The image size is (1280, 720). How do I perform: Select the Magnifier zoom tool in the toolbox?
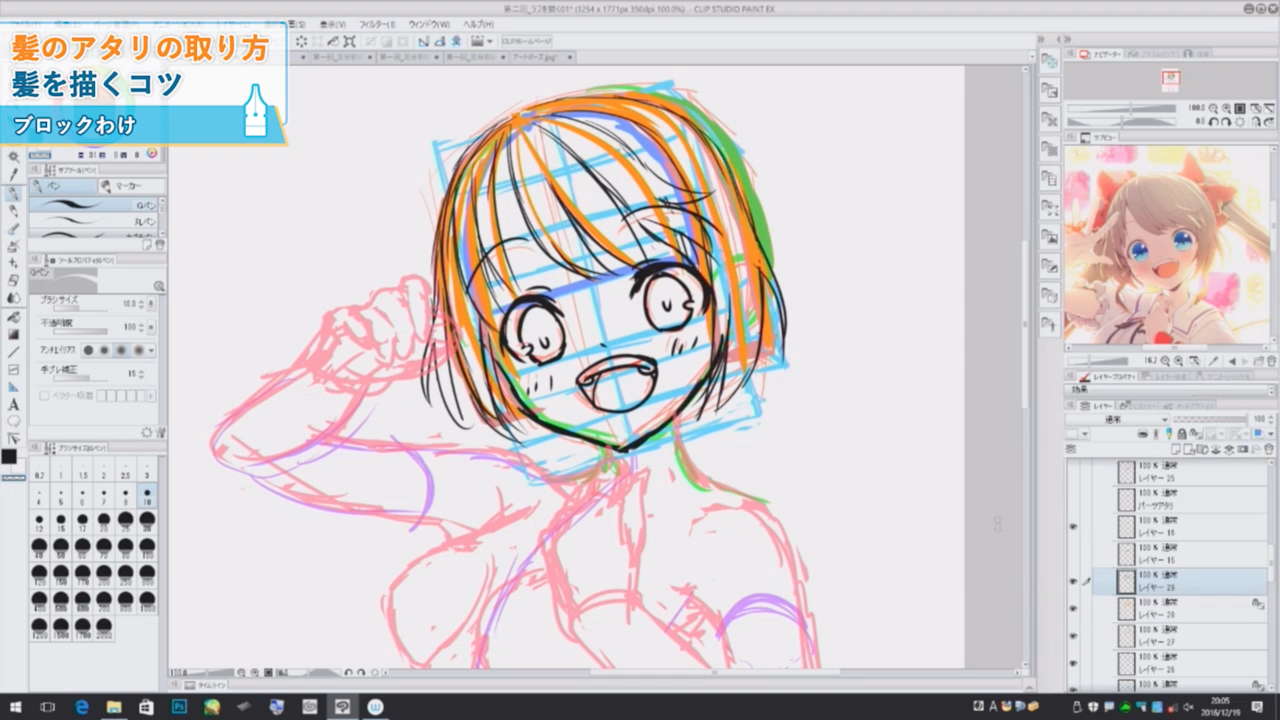(13, 157)
